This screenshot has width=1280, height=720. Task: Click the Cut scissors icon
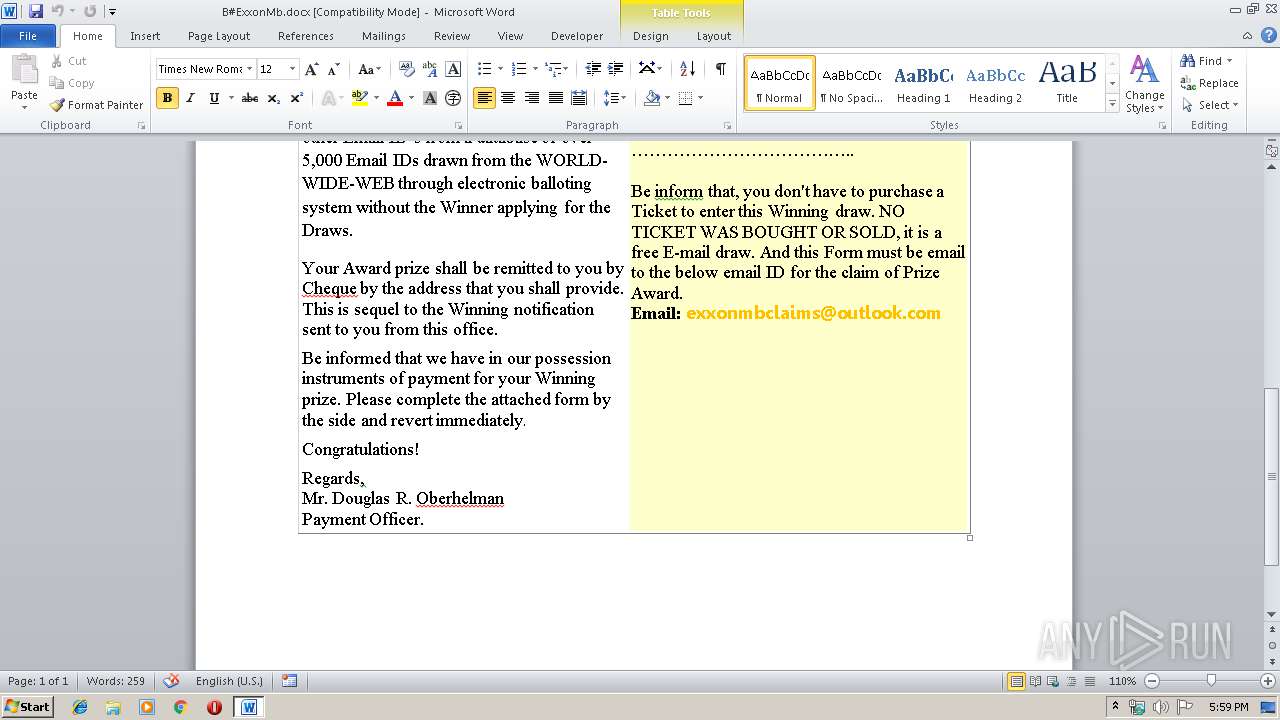click(x=57, y=61)
